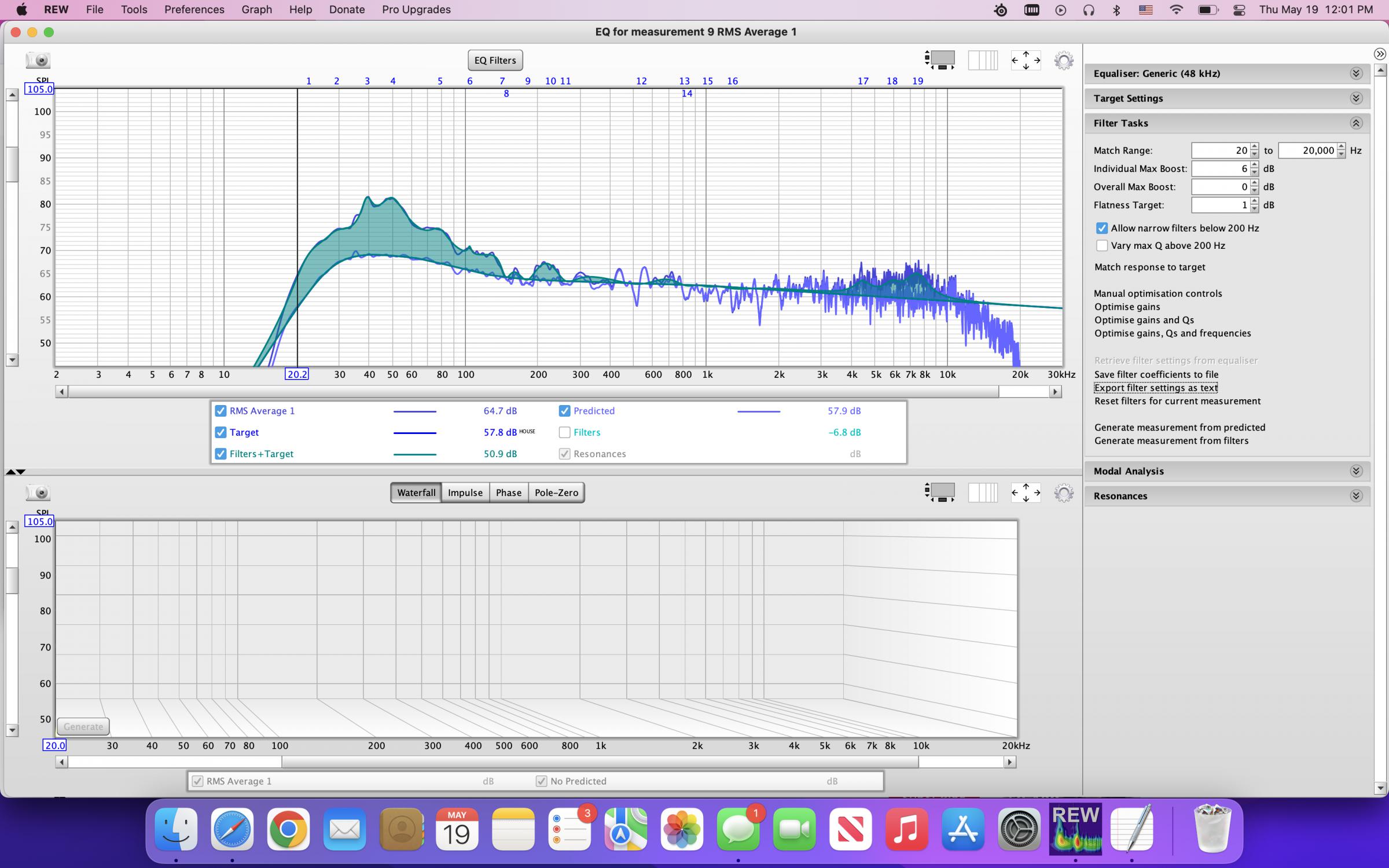
Task: Uncheck the Predicted trace checkbox
Action: [564, 411]
